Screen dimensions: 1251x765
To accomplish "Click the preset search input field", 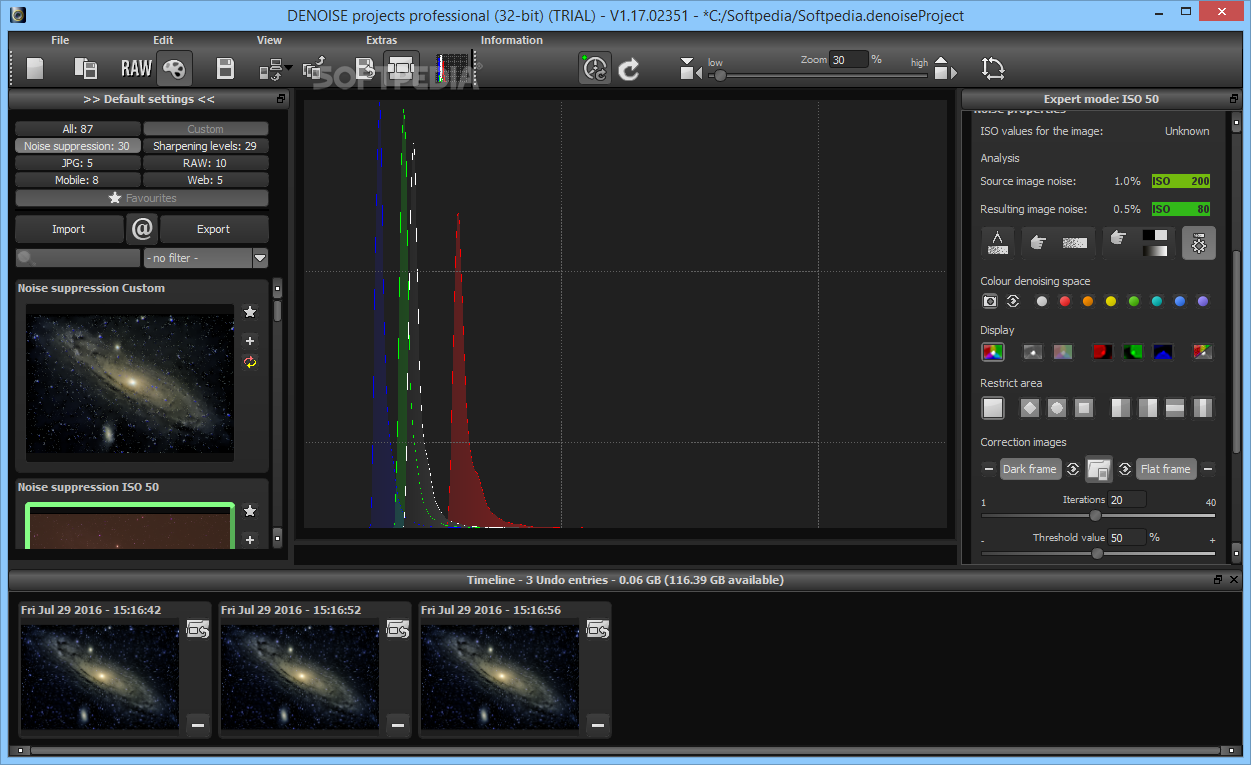I will tap(78, 258).
